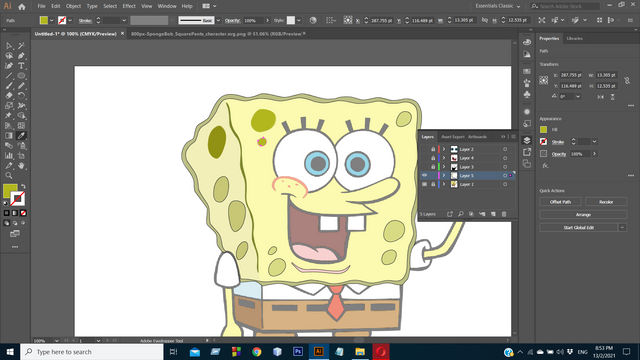Select the Line Segment tool
This screenshot has width=640, height=360.
9,76
